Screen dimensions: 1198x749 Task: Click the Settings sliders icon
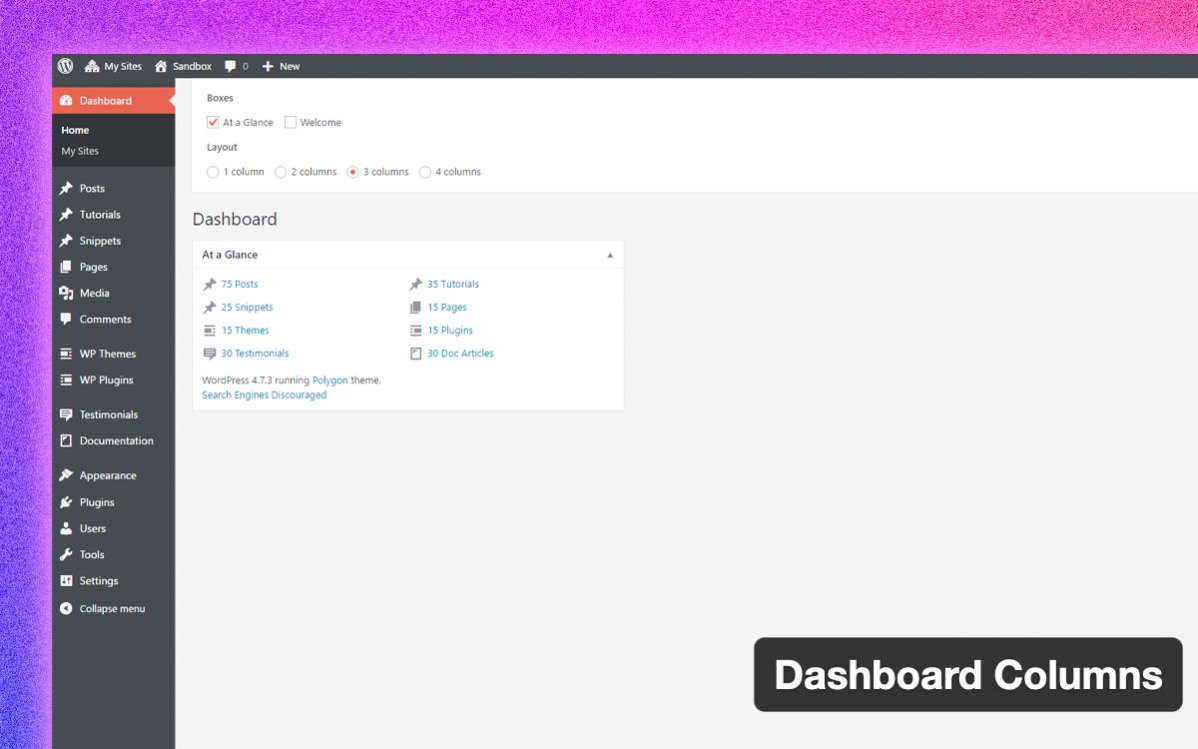pos(66,581)
